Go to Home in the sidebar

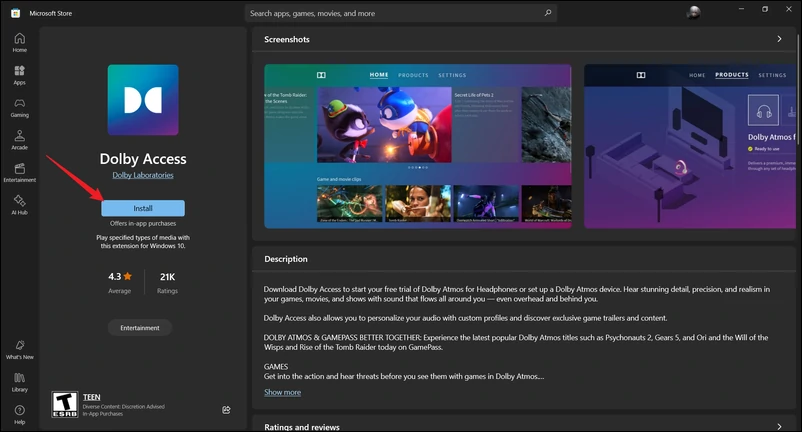pos(19,41)
